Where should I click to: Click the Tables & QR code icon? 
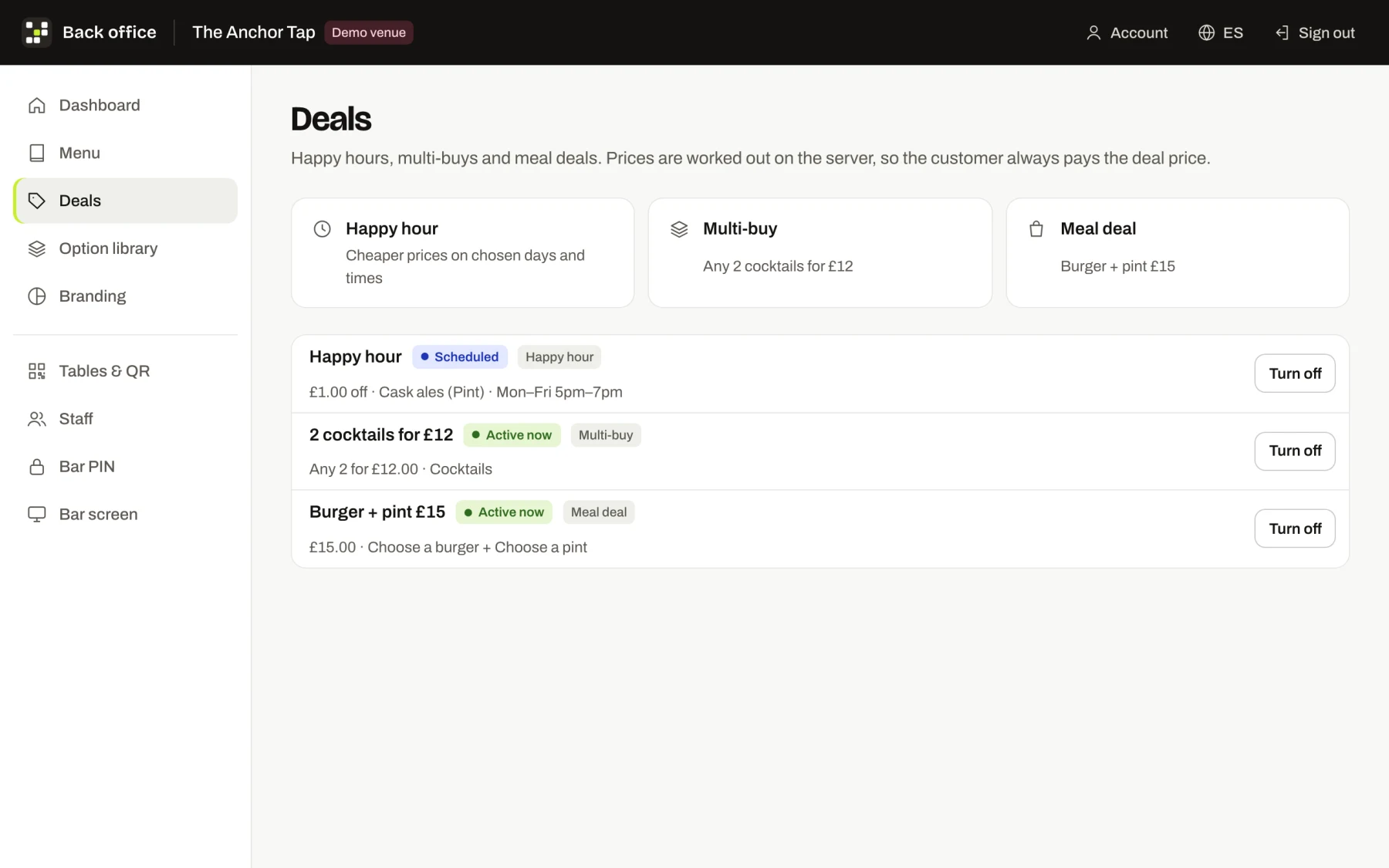(37, 372)
